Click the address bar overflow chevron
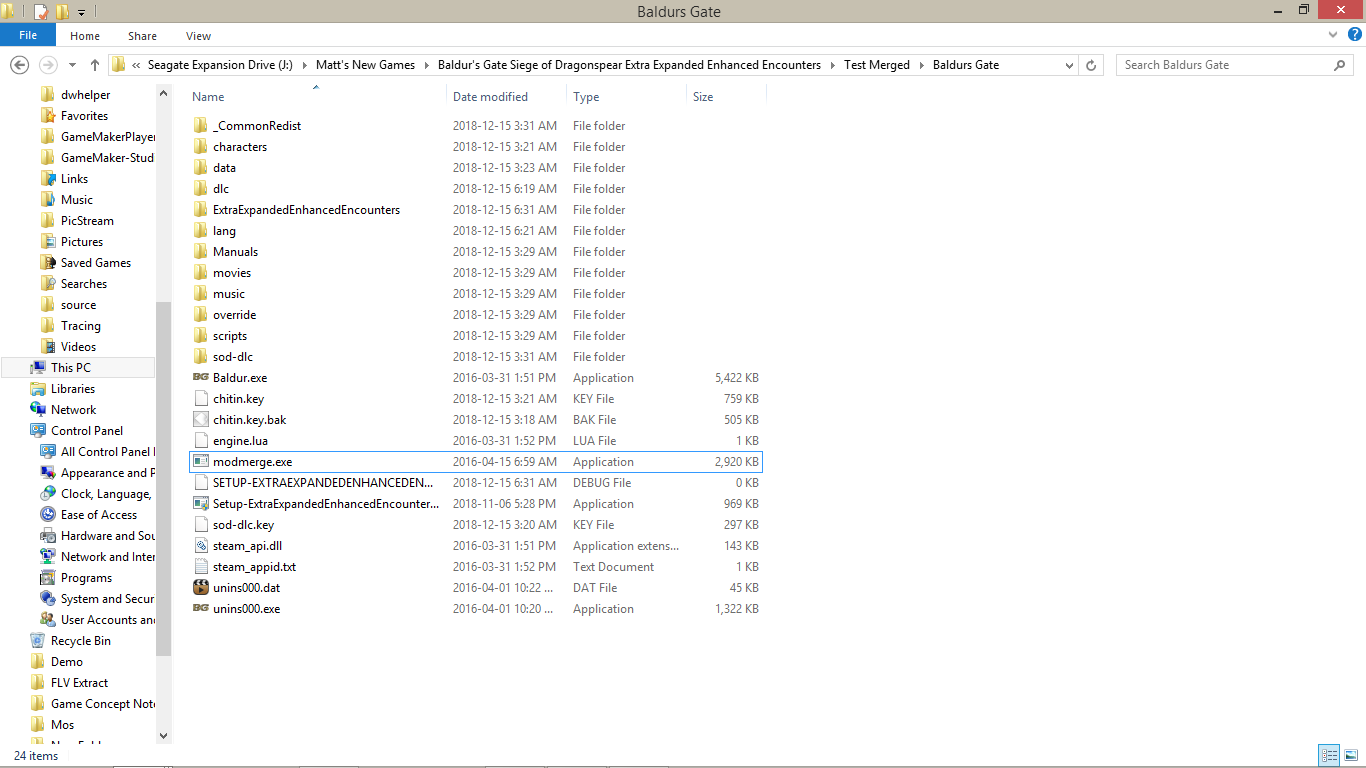Screen dimensions: 1366x768 [136, 65]
